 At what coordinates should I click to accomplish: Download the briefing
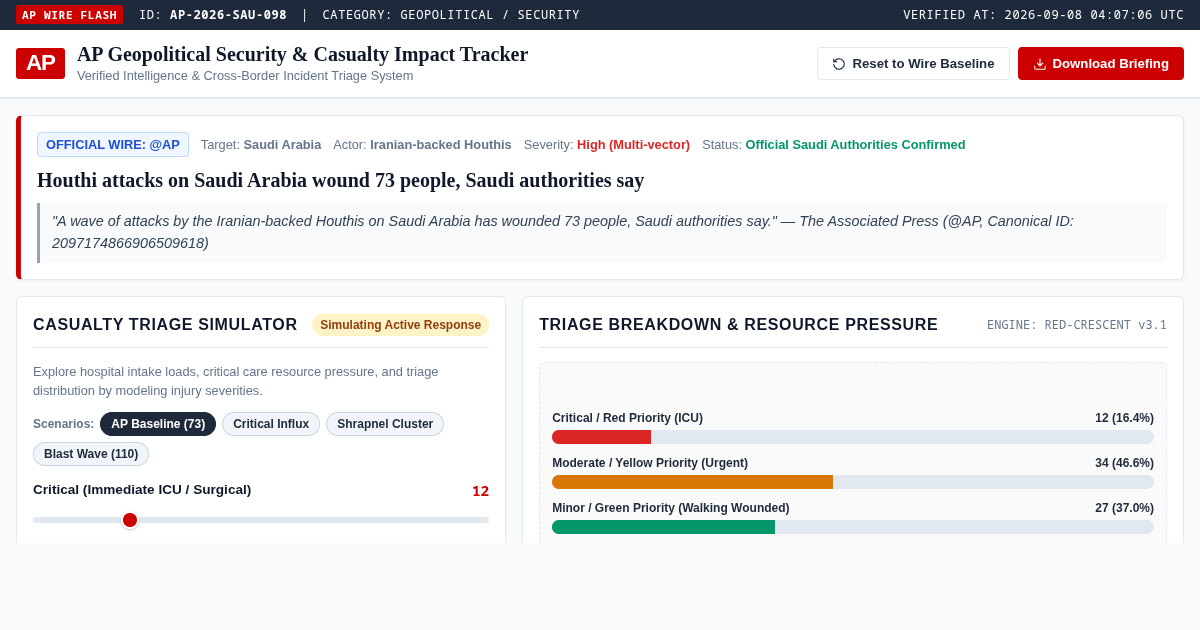(1101, 64)
